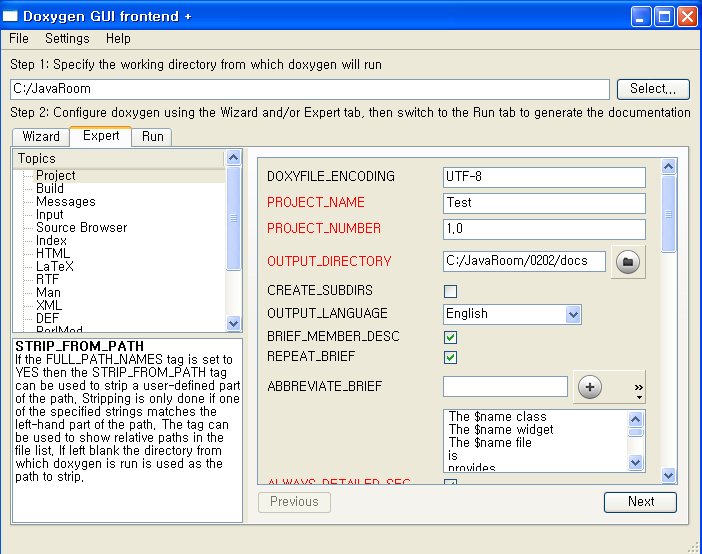This screenshot has width=702, height=554.
Task: Select the Project topic in the tree
Action: click(56, 176)
